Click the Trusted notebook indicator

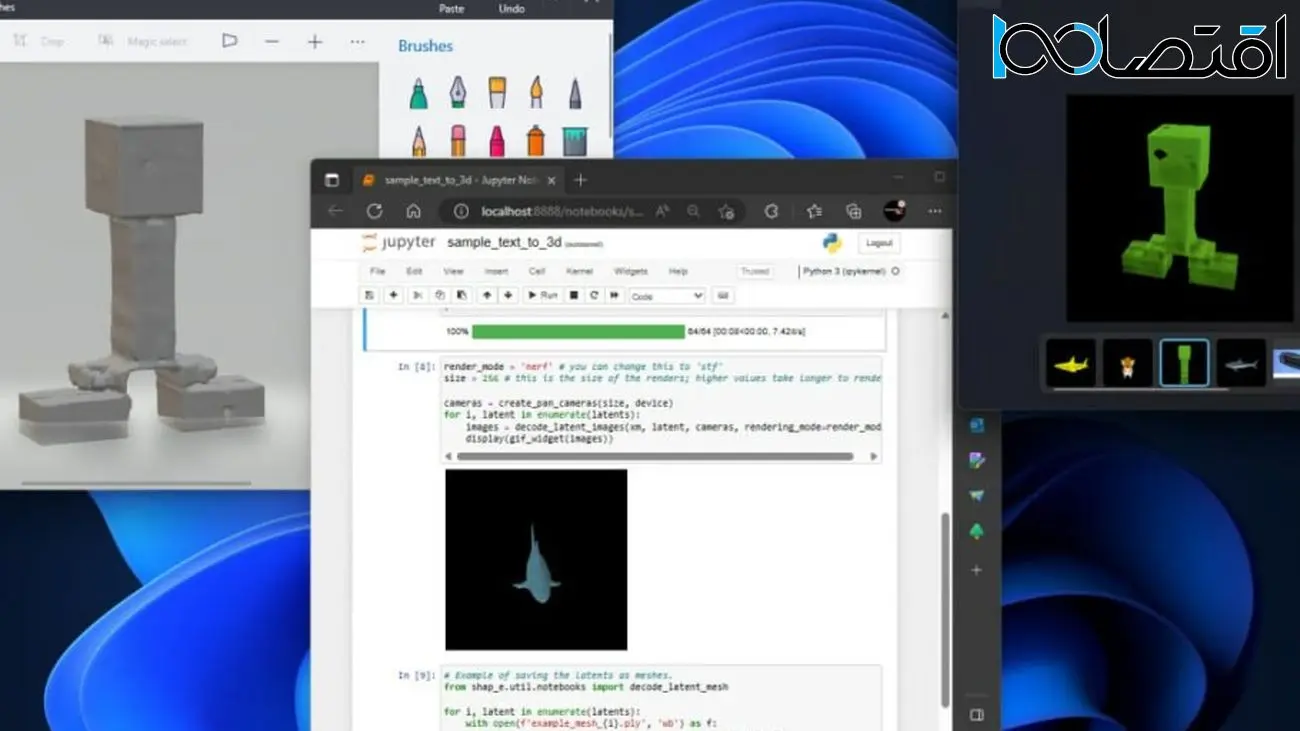pyautogui.click(x=755, y=271)
